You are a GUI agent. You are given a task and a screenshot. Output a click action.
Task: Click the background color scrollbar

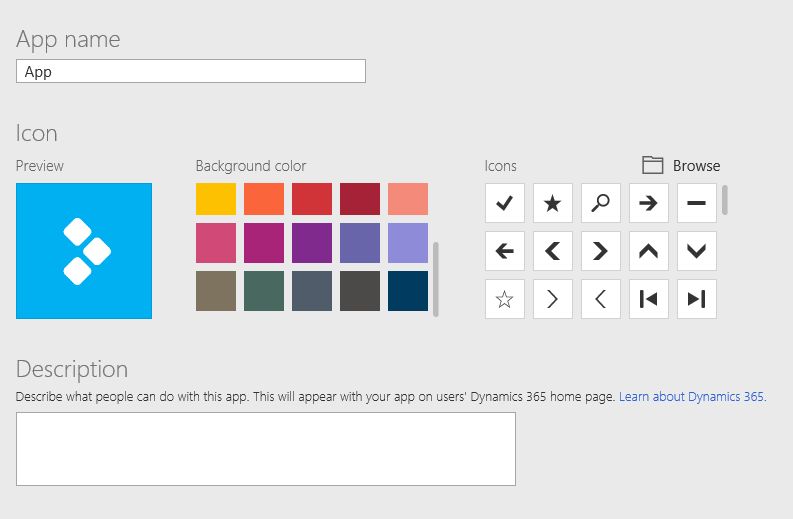pyautogui.click(x=436, y=279)
